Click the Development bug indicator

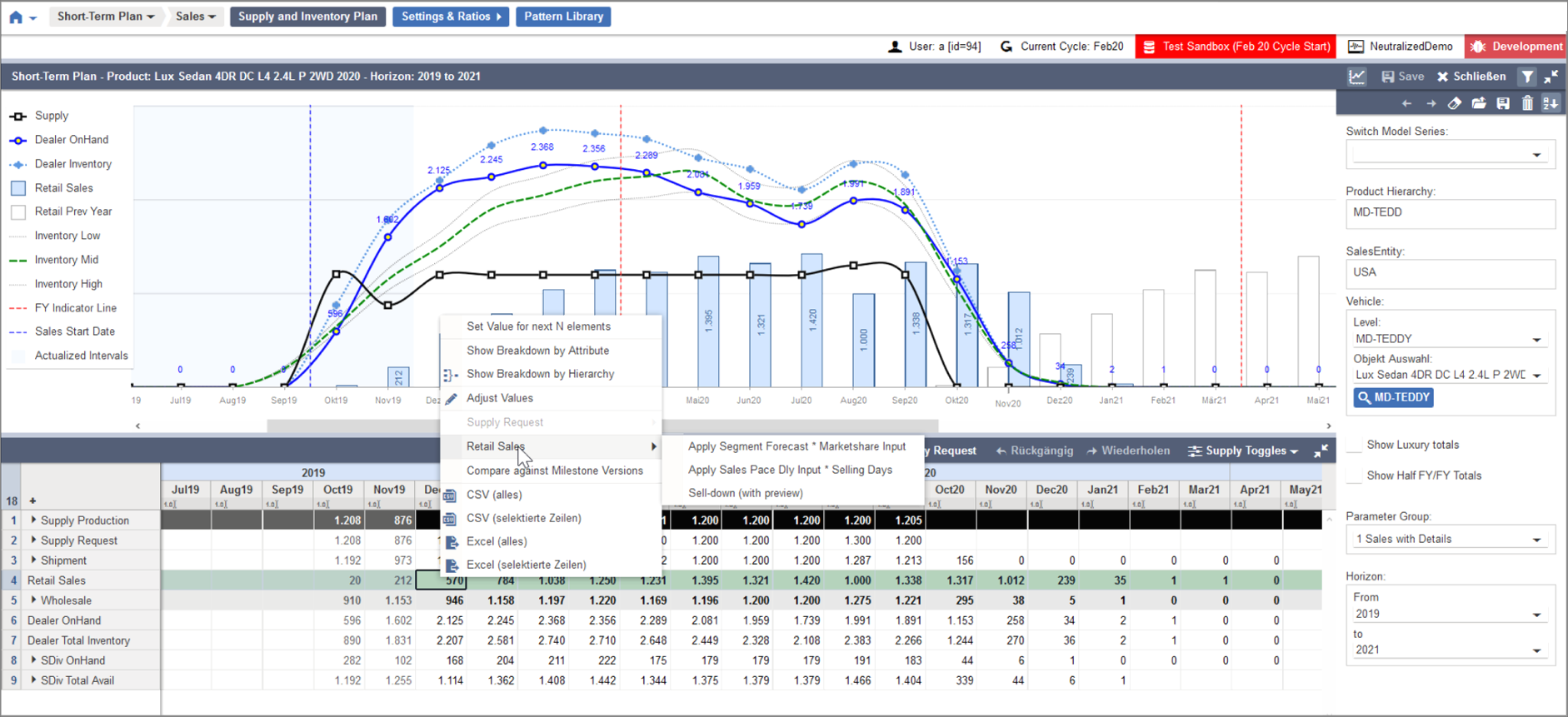click(1516, 47)
